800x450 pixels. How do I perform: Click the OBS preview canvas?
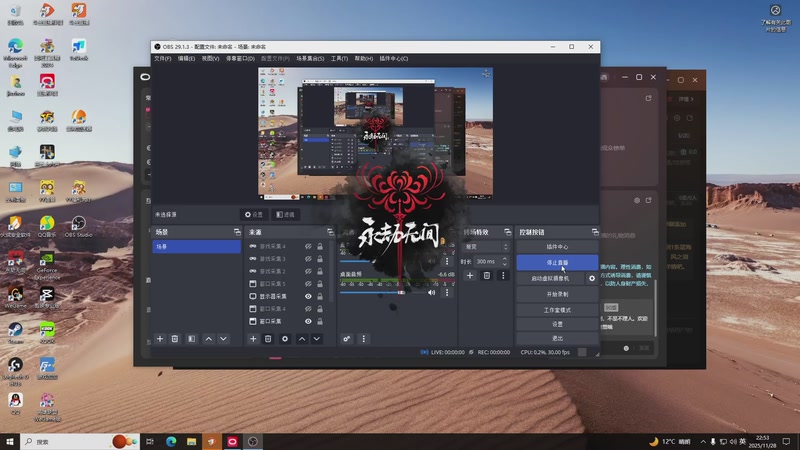[x=376, y=133]
